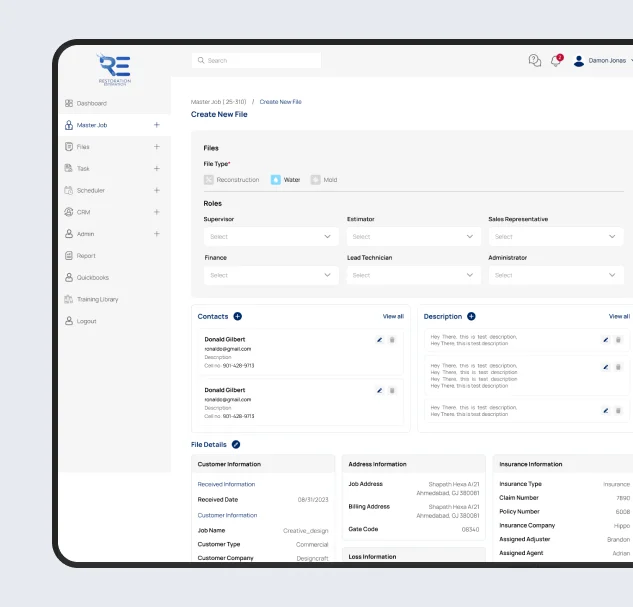Edit File Details with pencil icon
Image resolution: width=633 pixels, height=607 pixels.
(x=236, y=444)
